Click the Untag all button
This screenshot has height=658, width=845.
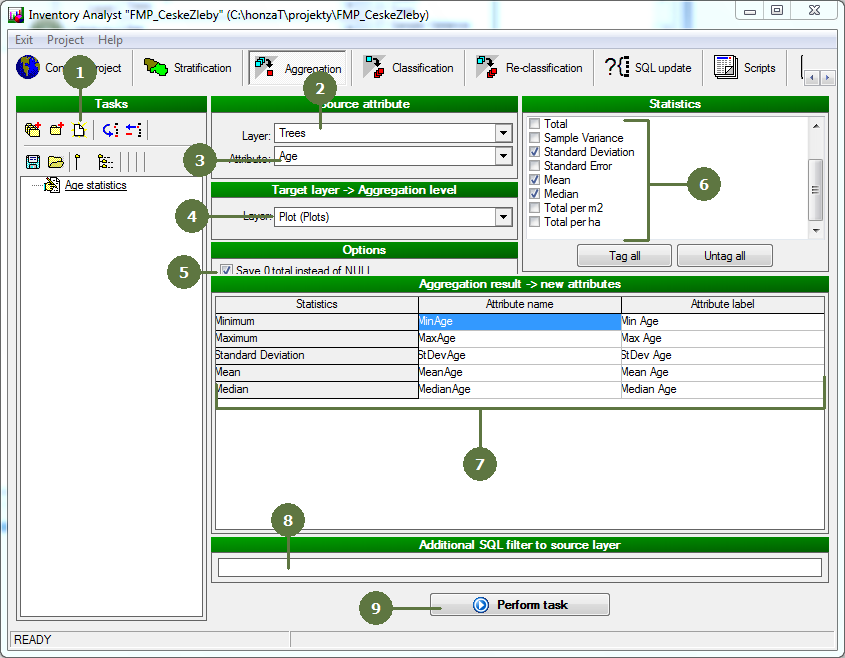pos(725,256)
